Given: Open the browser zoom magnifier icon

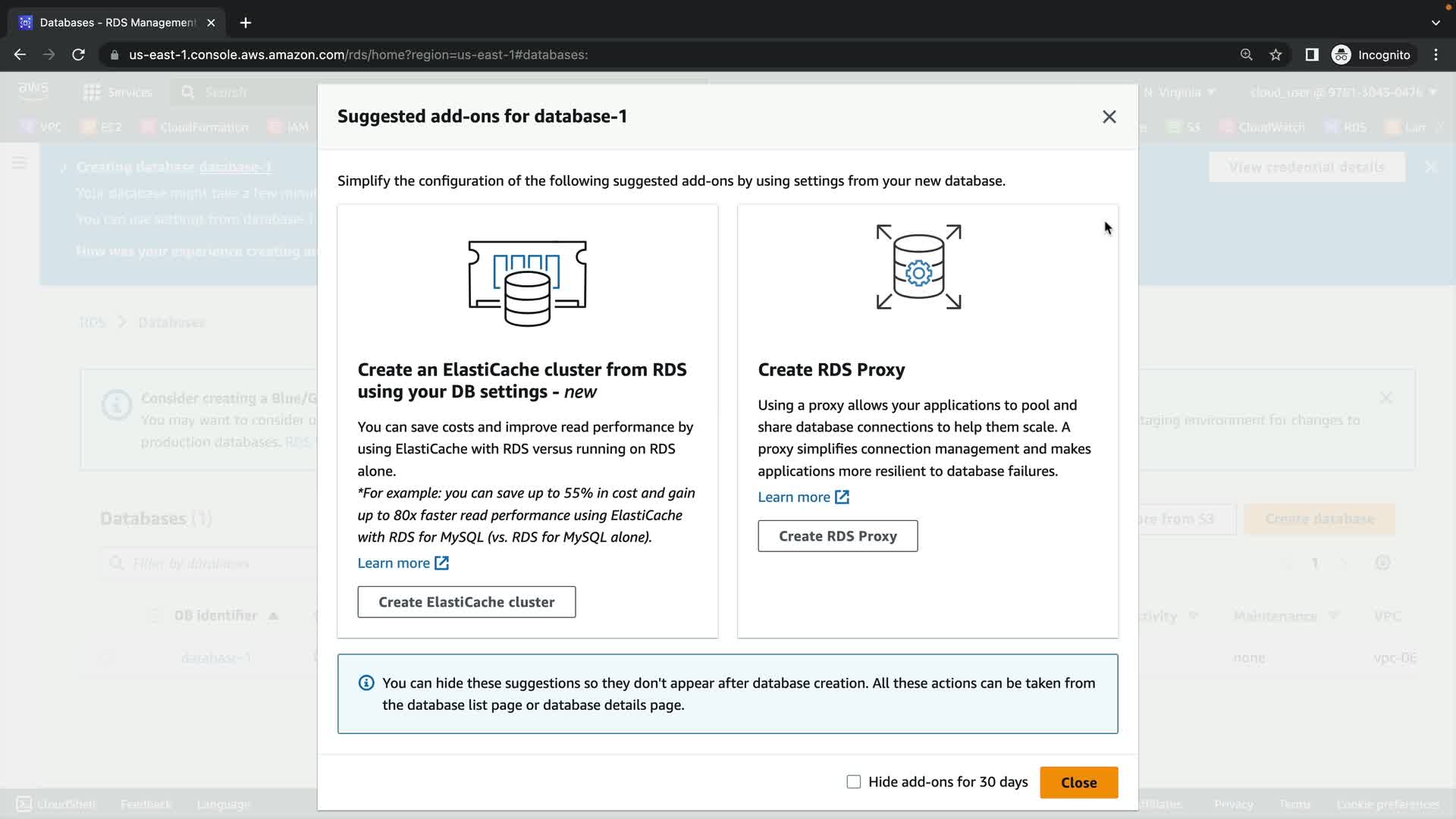Looking at the screenshot, I should (x=1246, y=55).
